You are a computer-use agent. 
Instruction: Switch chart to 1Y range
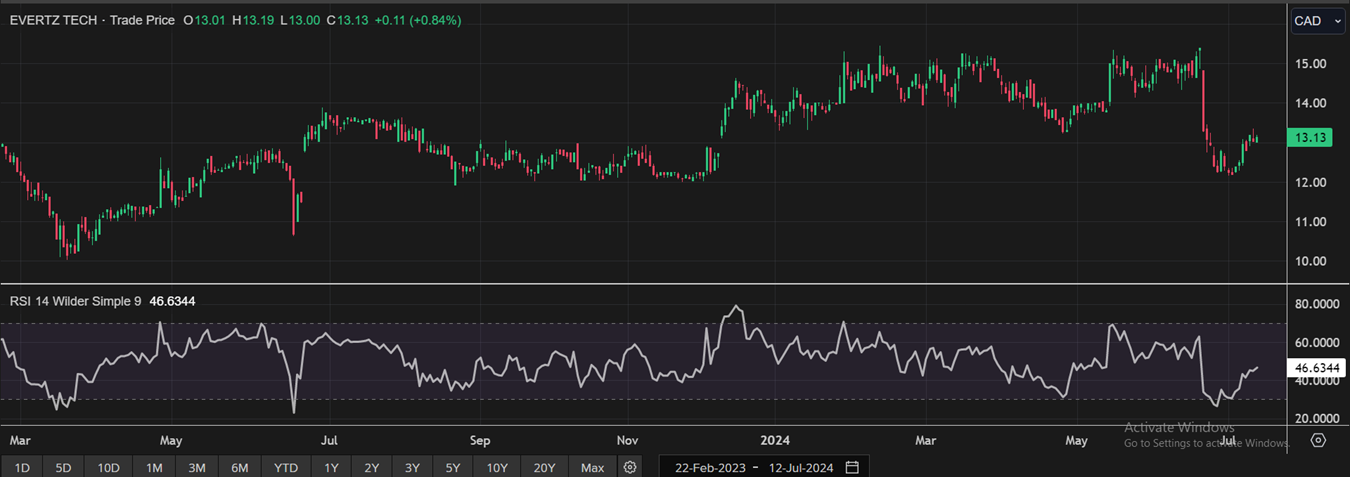(331, 467)
